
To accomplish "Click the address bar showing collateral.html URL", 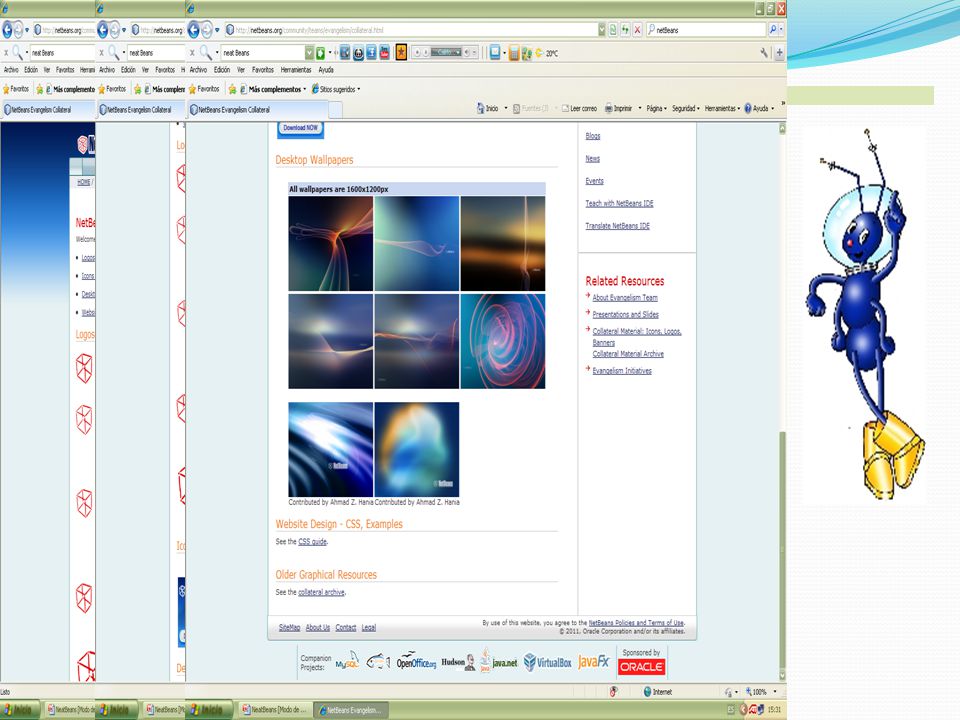I will click(410, 29).
